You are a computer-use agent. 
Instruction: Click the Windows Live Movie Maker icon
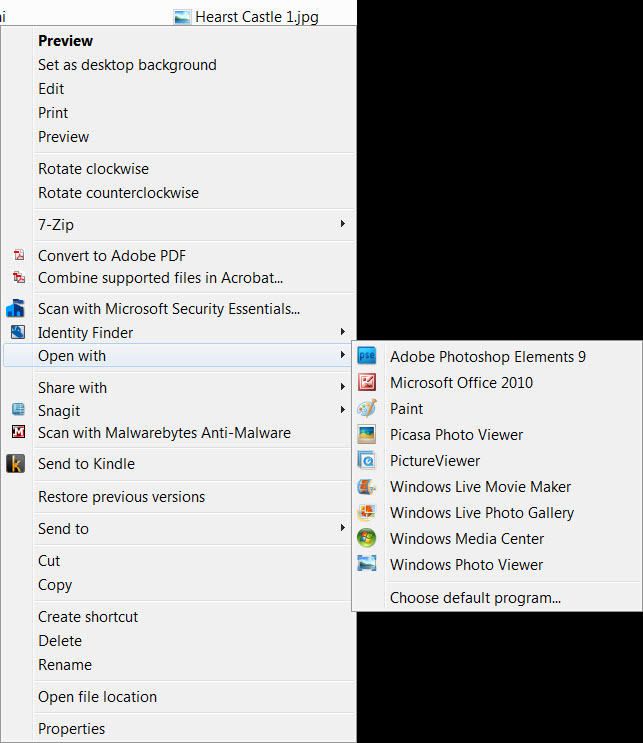[x=367, y=486]
